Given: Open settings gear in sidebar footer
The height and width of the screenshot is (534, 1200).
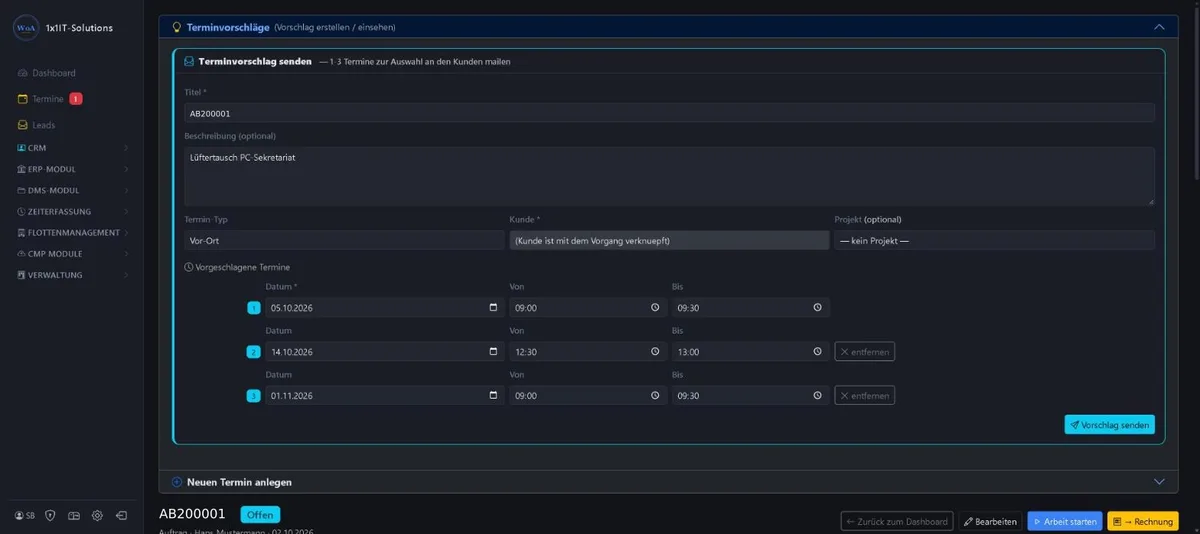Looking at the screenshot, I should tap(97, 515).
